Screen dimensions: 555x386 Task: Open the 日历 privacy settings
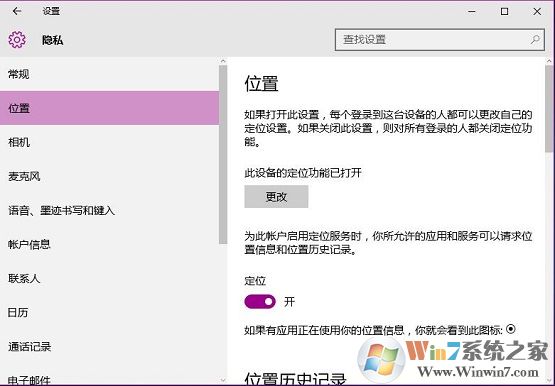[x=109, y=312]
